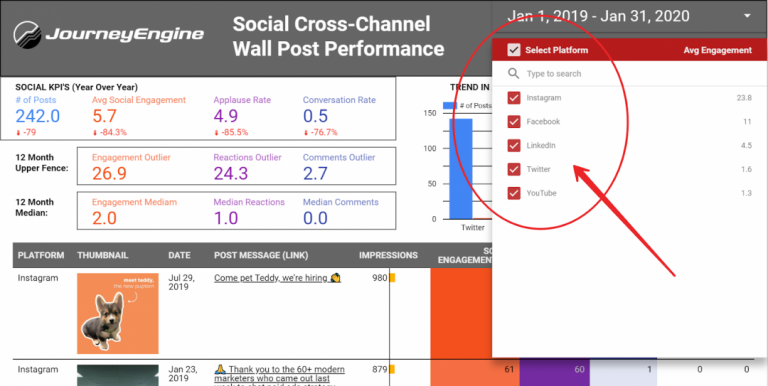Sort by the DATE column header
This screenshot has width=768, height=386.
179,255
